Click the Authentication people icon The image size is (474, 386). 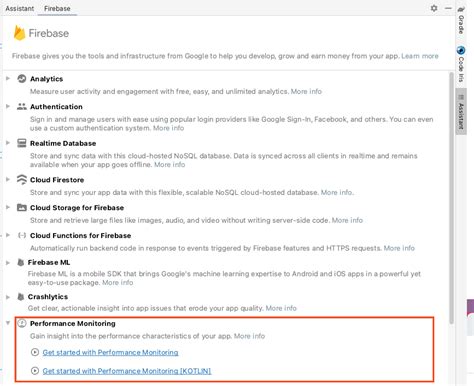(x=22, y=107)
